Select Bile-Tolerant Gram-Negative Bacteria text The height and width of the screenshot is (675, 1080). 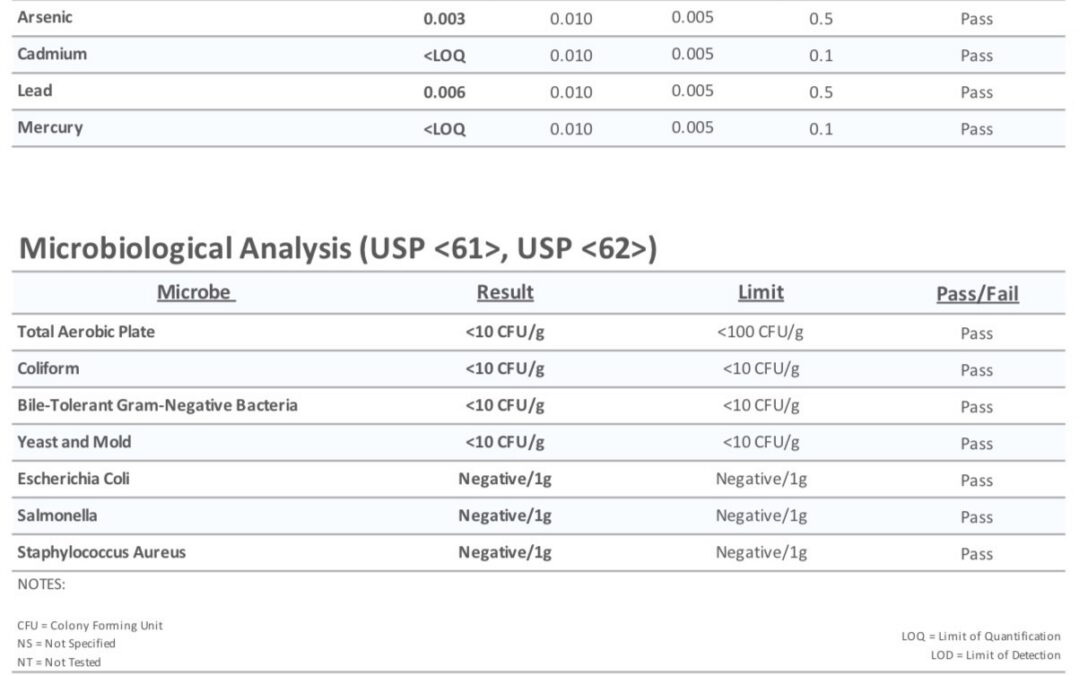pyautogui.click(x=157, y=405)
